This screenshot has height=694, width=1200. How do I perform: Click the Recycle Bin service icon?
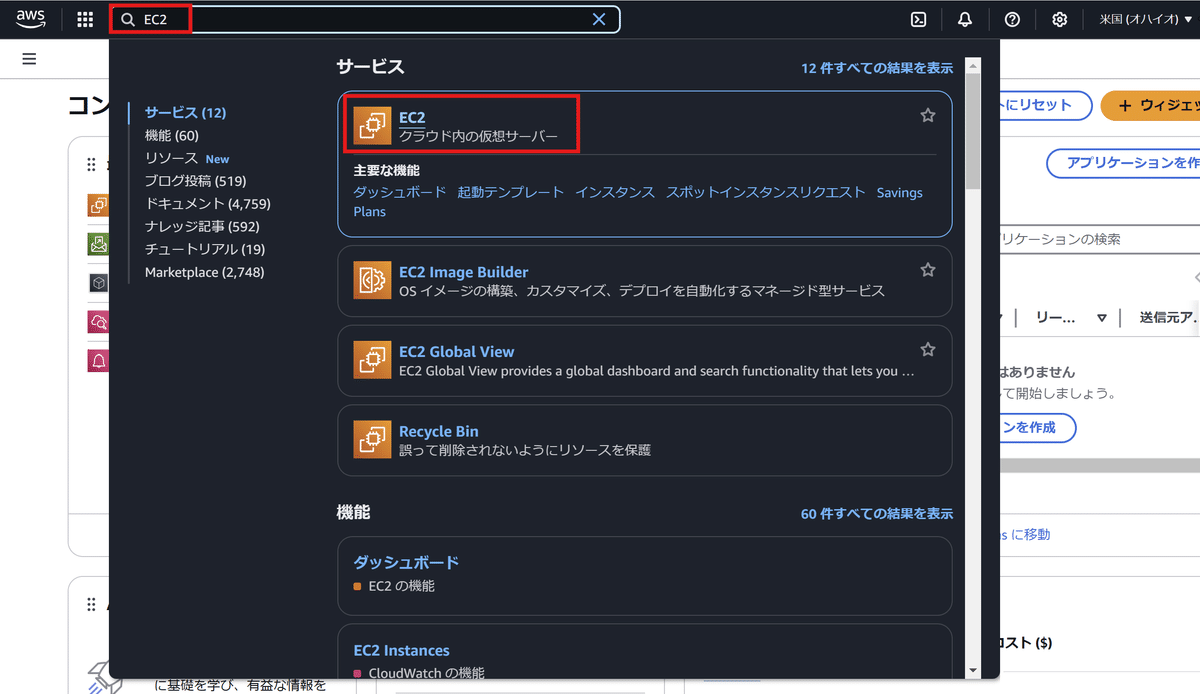(x=373, y=439)
